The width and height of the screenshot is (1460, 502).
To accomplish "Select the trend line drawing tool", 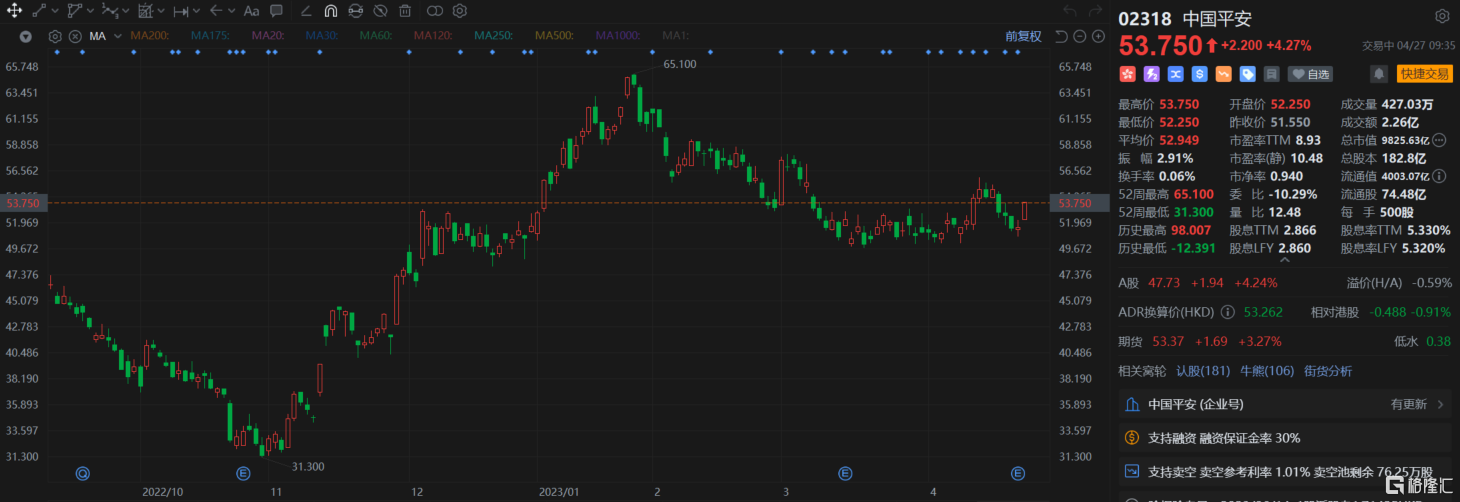I will [39, 11].
